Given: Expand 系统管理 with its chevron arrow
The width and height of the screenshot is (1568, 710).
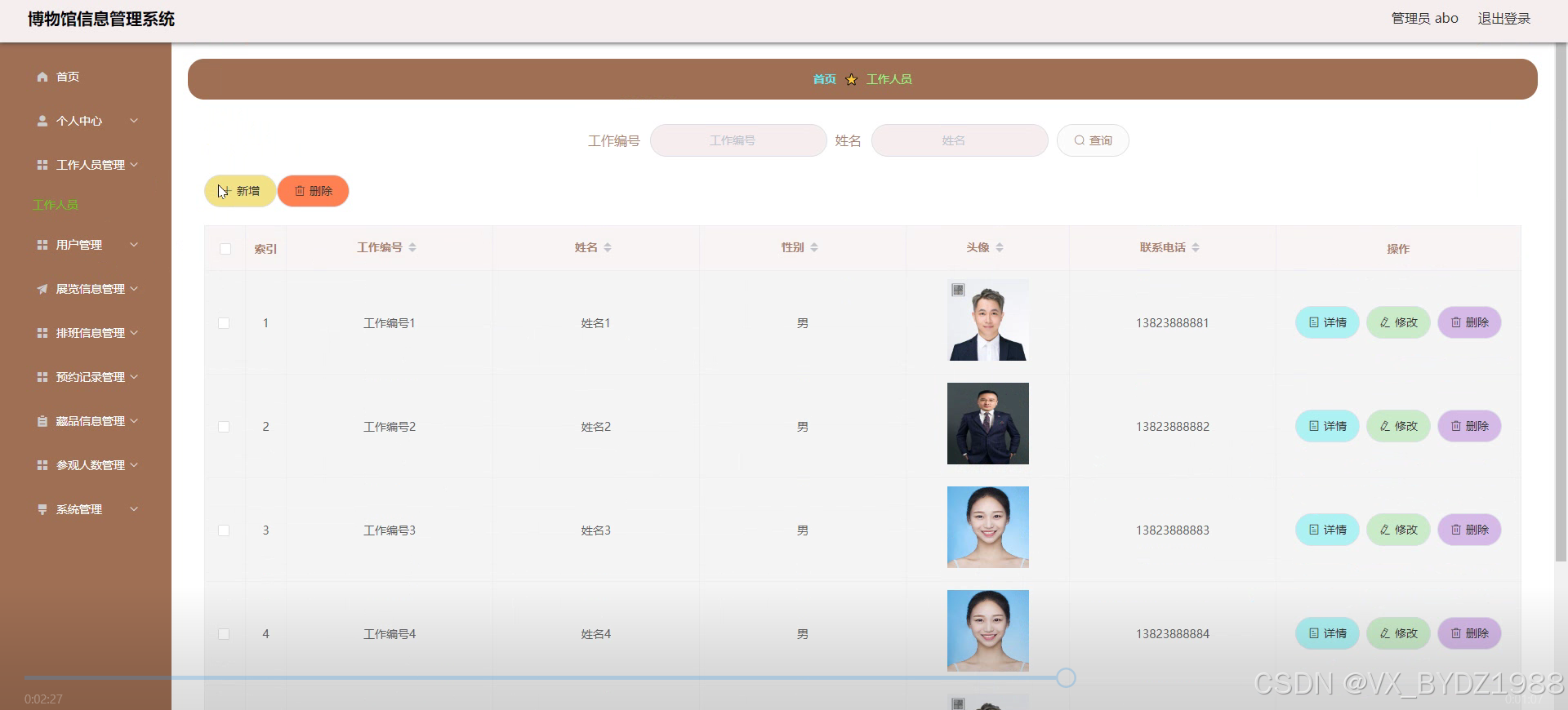Looking at the screenshot, I should tap(134, 509).
